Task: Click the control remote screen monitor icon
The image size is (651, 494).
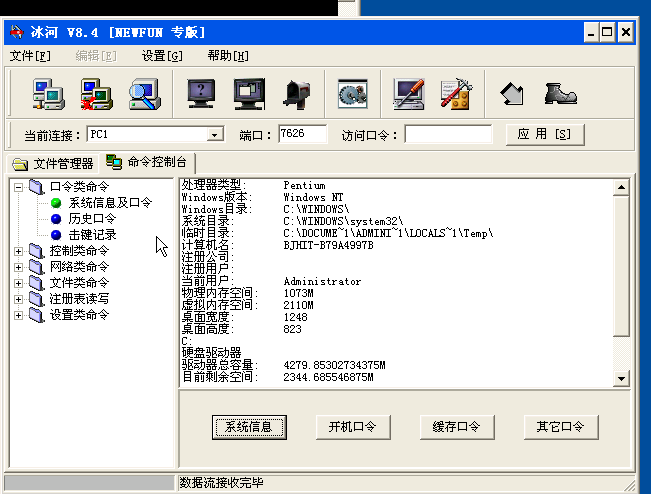Action: (x=249, y=94)
